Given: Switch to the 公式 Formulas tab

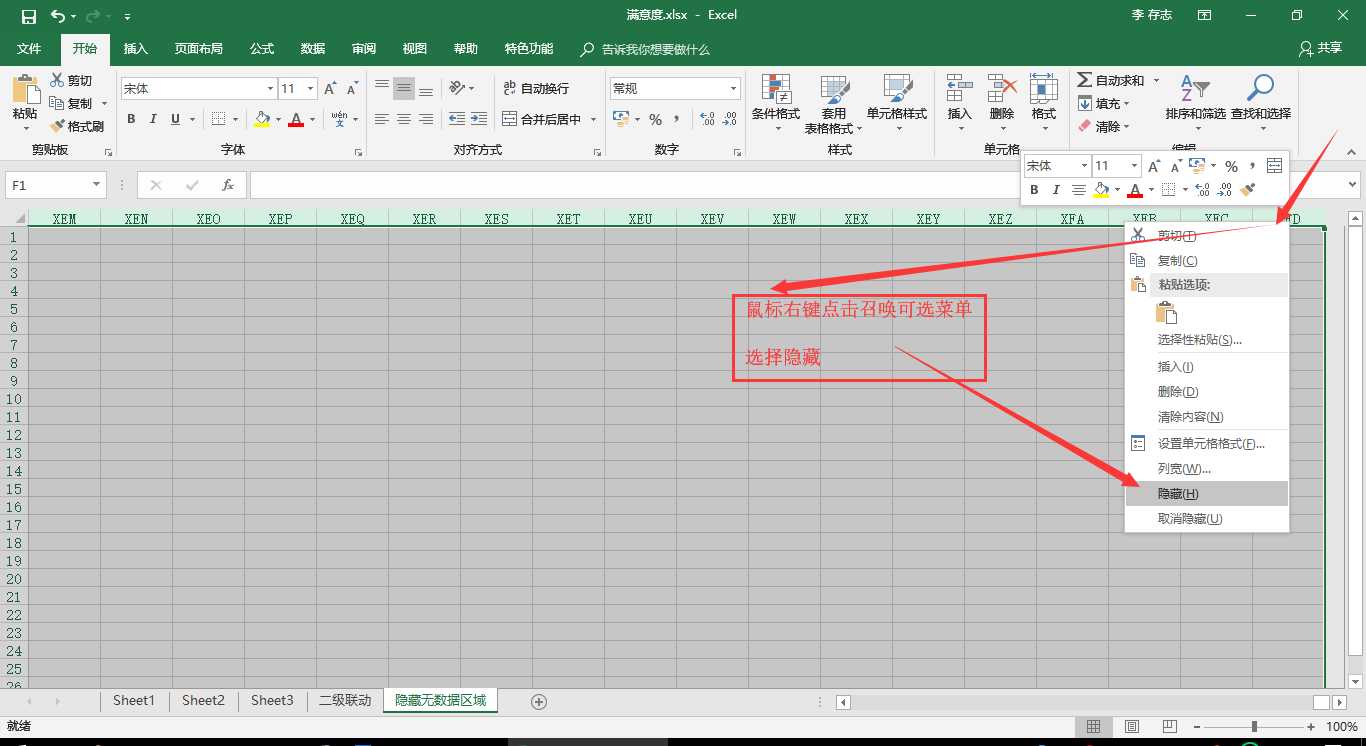Looking at the screenshot, I should [262, 48].
